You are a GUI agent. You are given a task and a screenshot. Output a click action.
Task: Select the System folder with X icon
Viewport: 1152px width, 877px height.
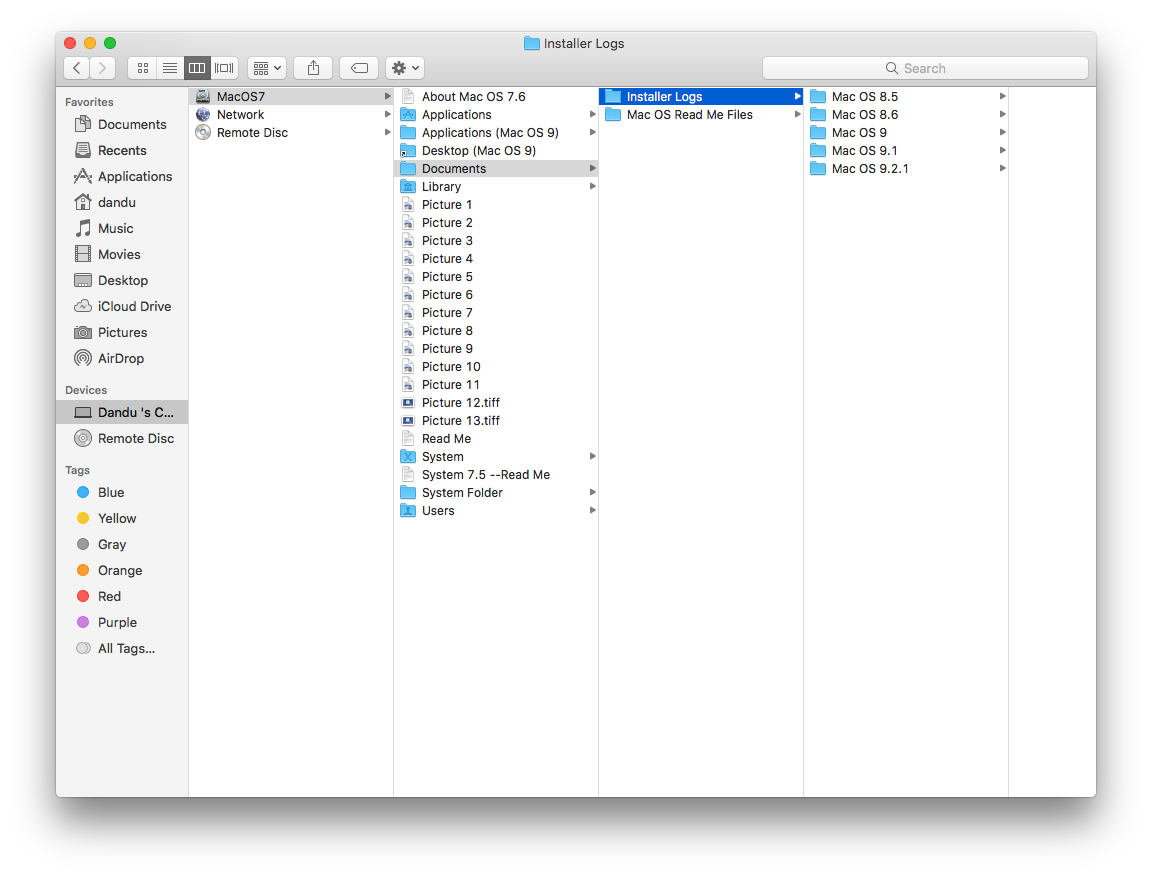pyautogui.click(x=496, y=456)
